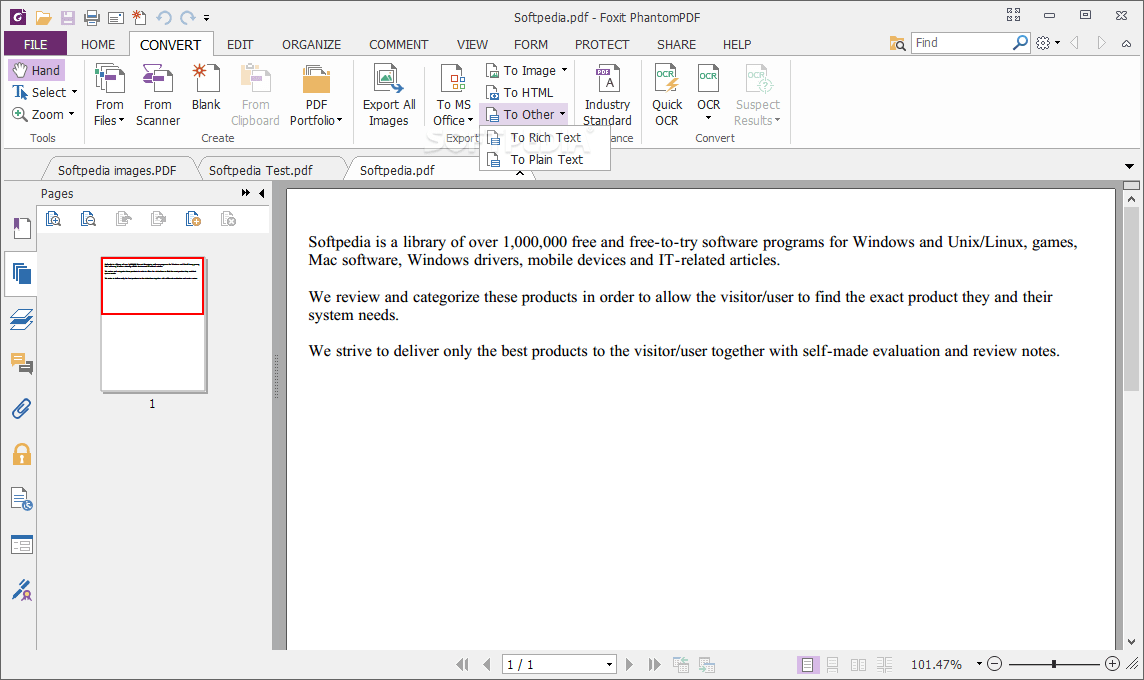Create a Blank PDF

[x=206, y=88]
